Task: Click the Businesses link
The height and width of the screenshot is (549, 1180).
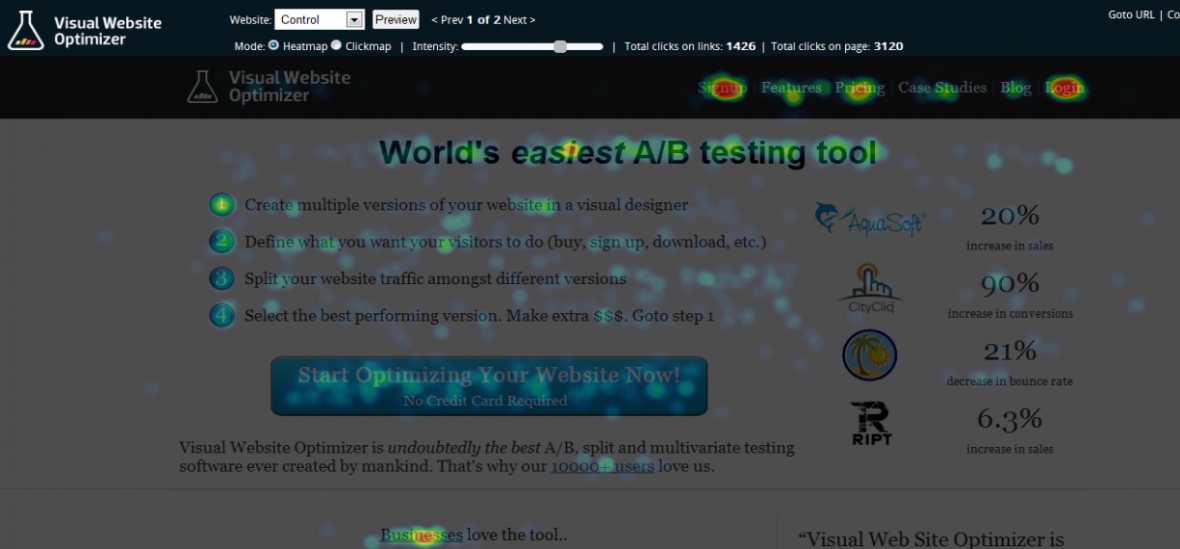Action: (421, 535)
